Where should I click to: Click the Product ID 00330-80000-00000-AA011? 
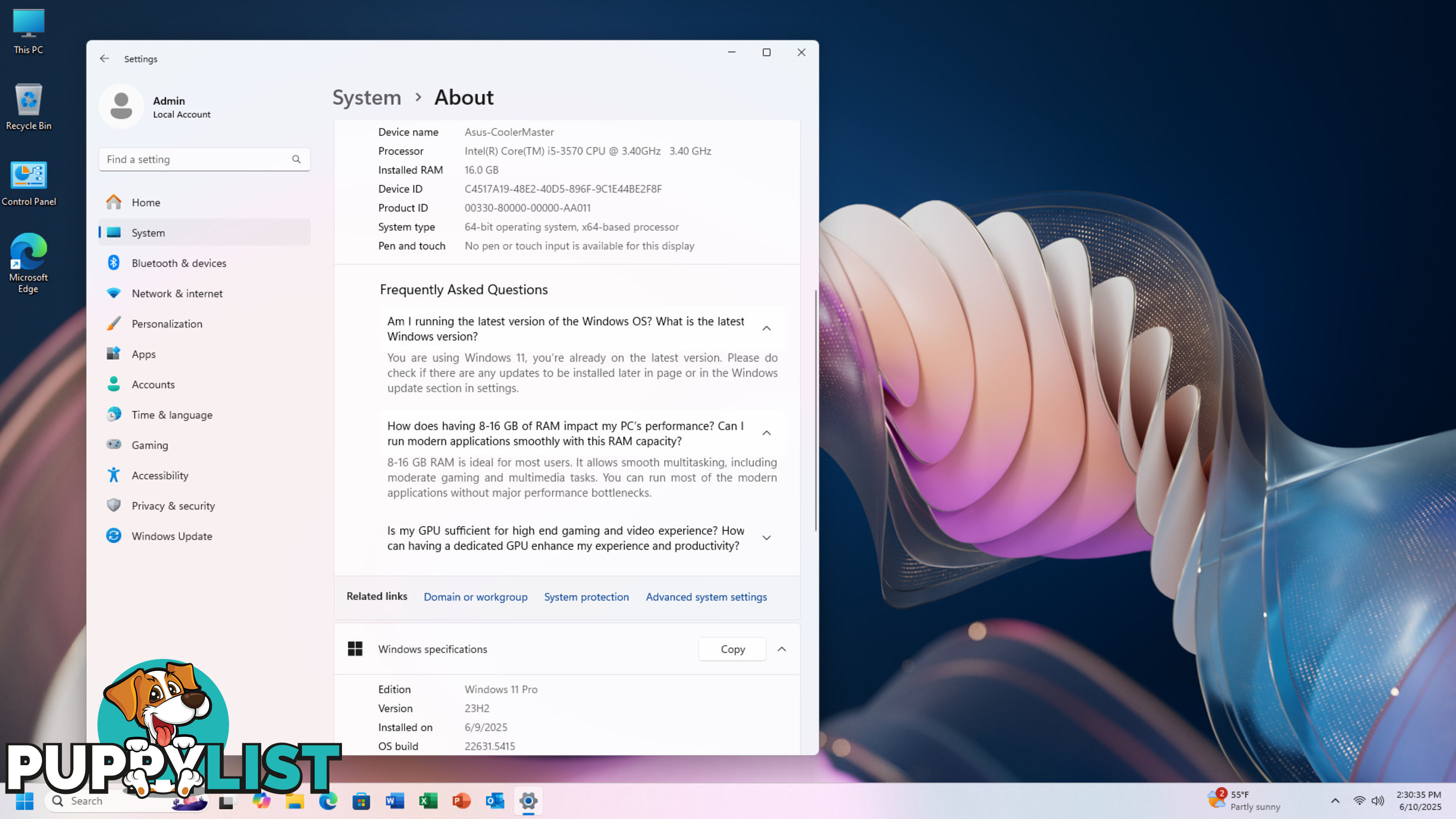[x=527, y=208]
